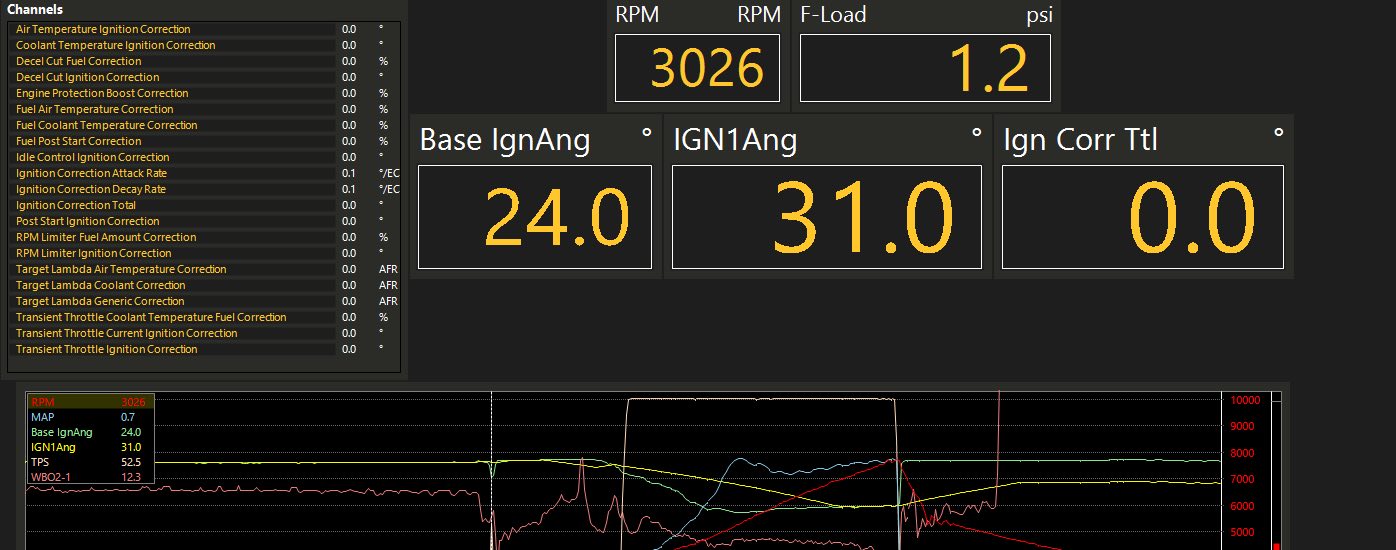The width and height of the screenshot is (1396, 550).
Task: Select the RPM trace in graph legend
Action: [90, 402]
